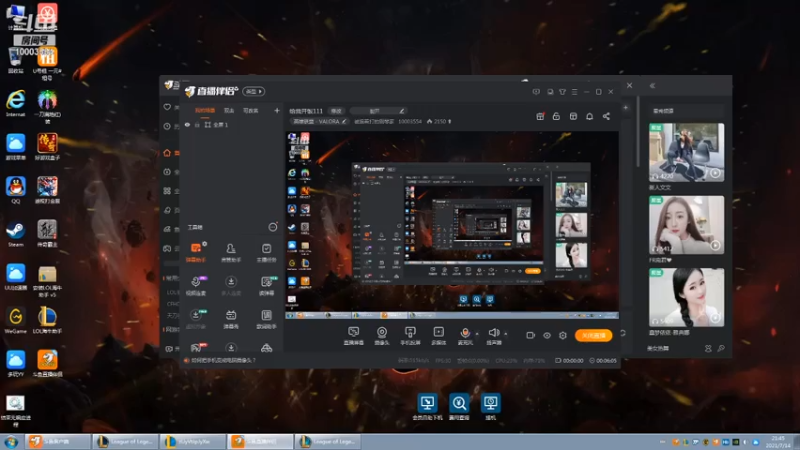Add a screen capture source from bottom bar
Image resolution: width=800 pixels, height=450 pixels.
pos(354,336)
